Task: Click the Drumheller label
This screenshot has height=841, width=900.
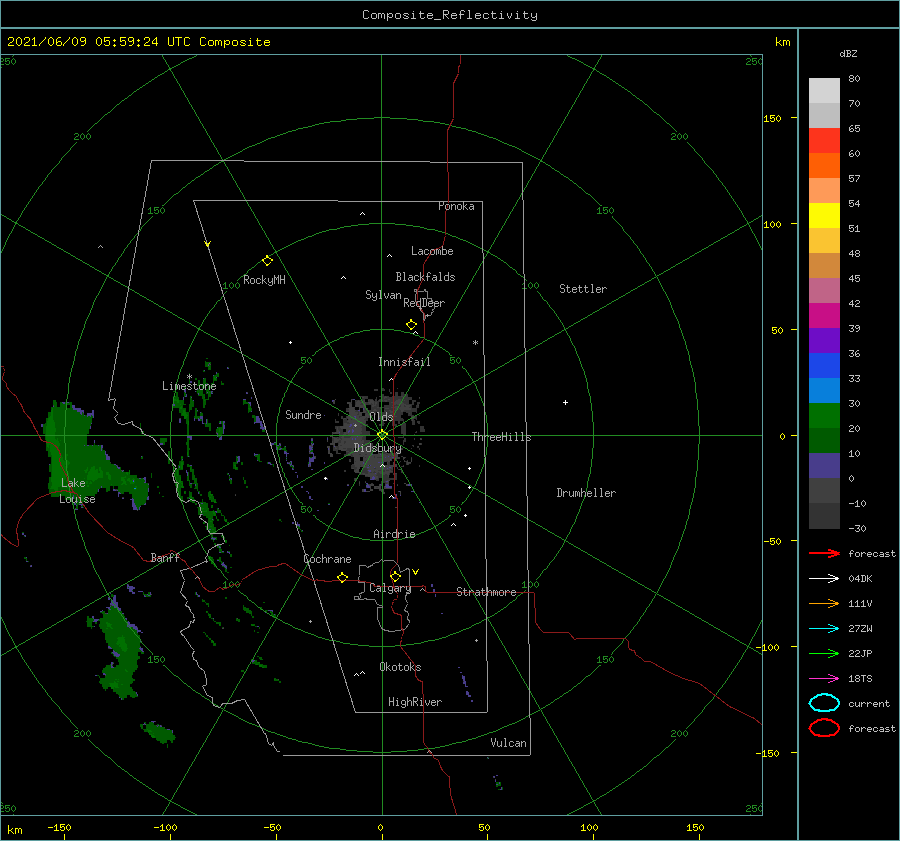Action: [586, 493]
